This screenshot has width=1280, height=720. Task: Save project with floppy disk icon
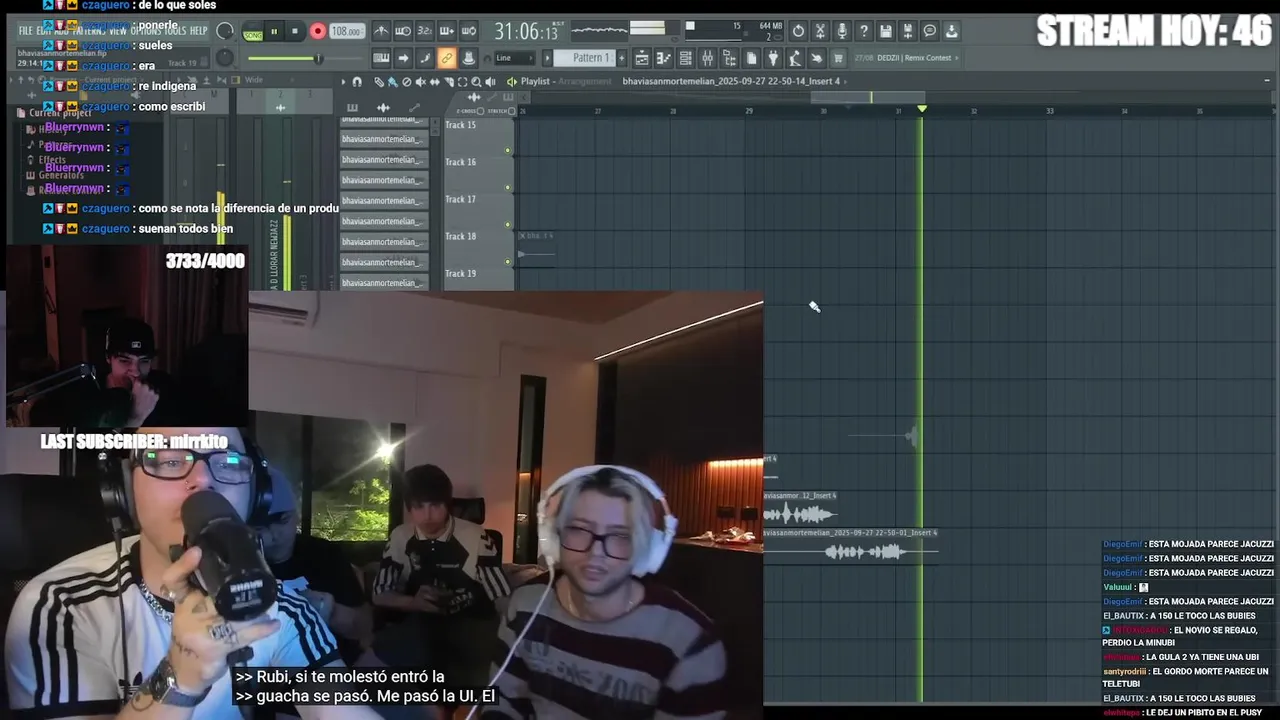886,31
